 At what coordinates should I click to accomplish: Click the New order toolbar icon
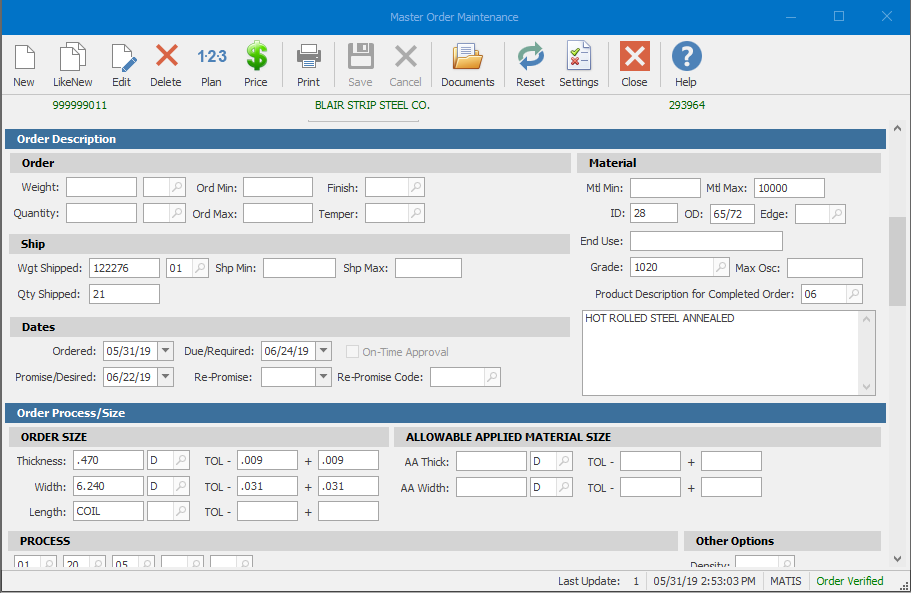[24, 65]
